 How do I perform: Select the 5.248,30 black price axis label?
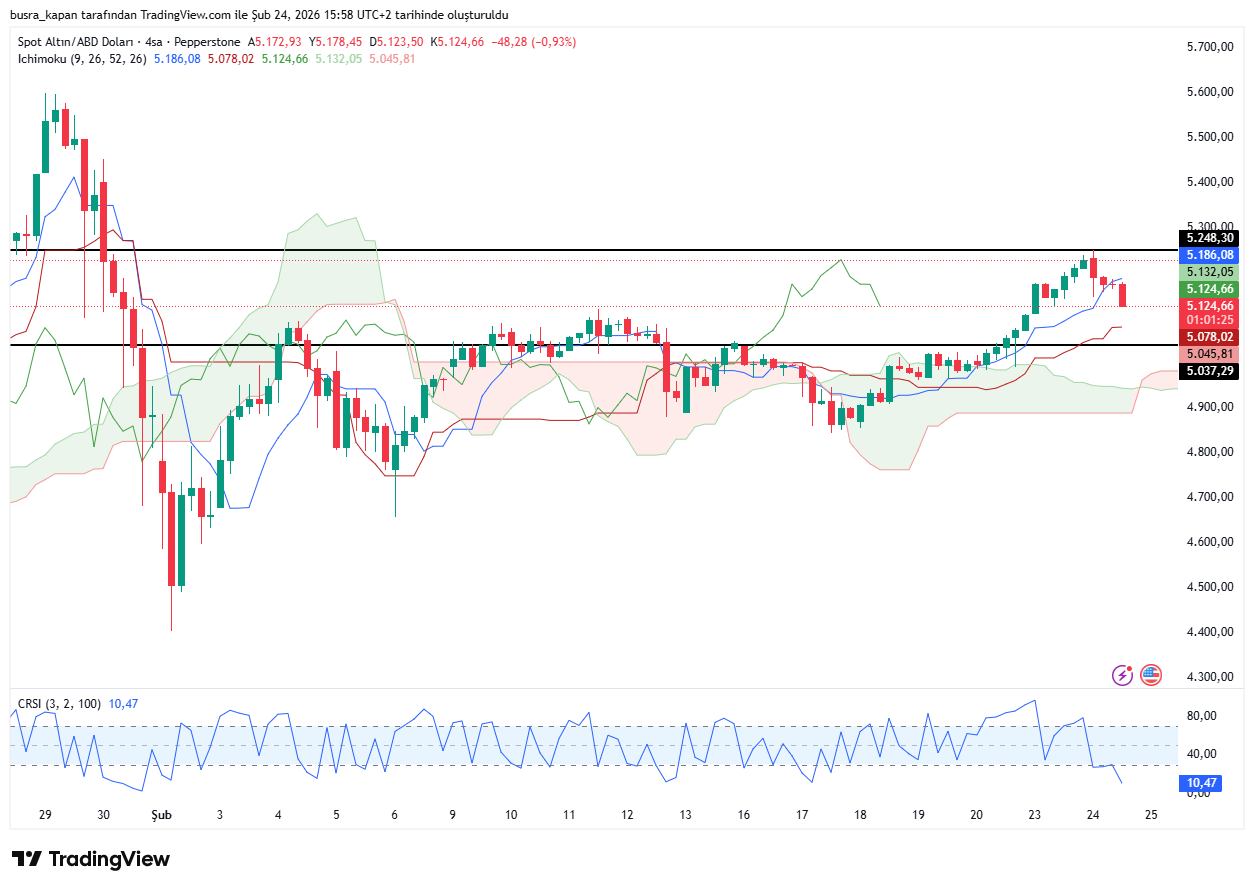[1210, 238]
